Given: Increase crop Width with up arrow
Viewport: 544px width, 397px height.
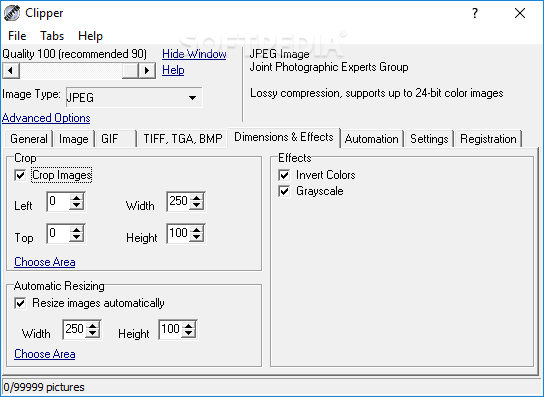Looking at the screenshot, I should click(x=197, y=197).
